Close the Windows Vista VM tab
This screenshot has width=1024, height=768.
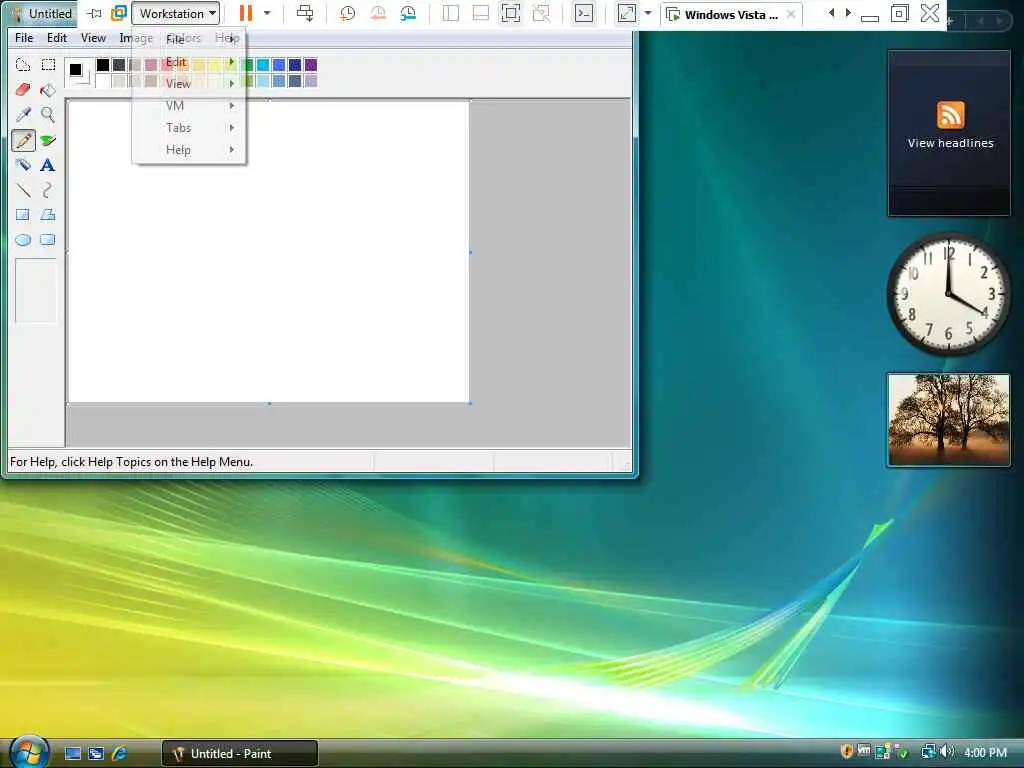(791, 14)
